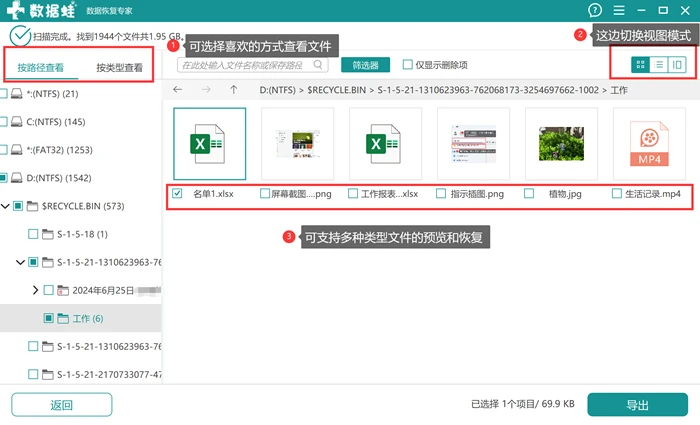
Task: Select the 按路径查看 tab
Action: [x=41, y=68]
